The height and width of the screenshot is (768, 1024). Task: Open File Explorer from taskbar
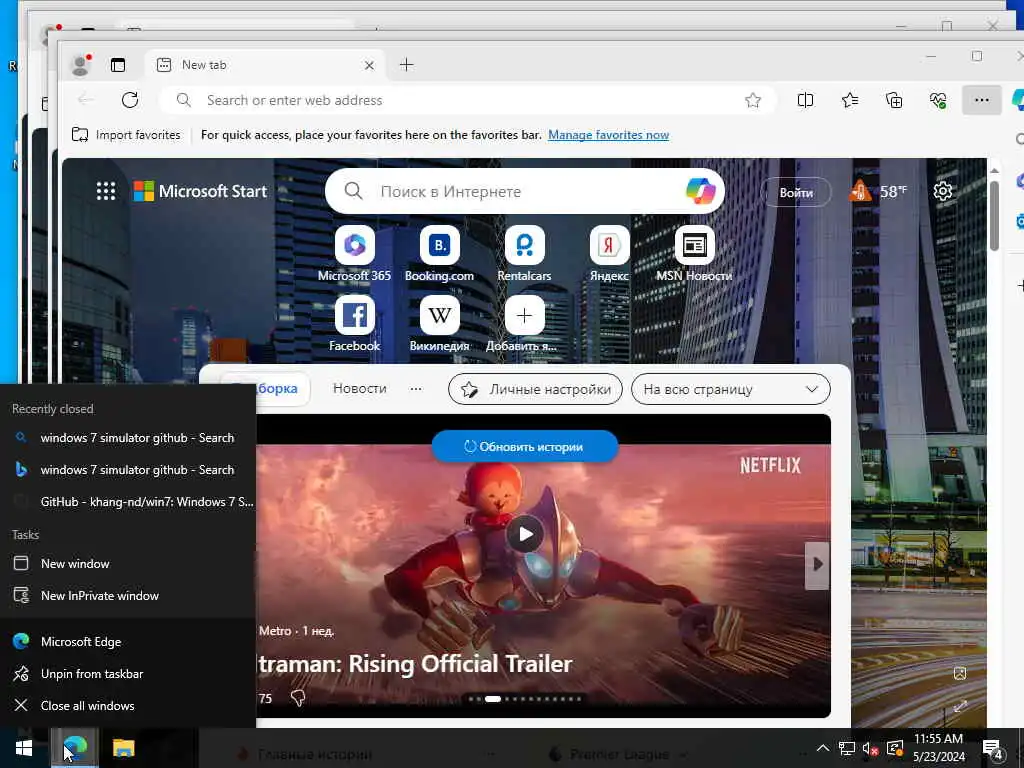123,748
